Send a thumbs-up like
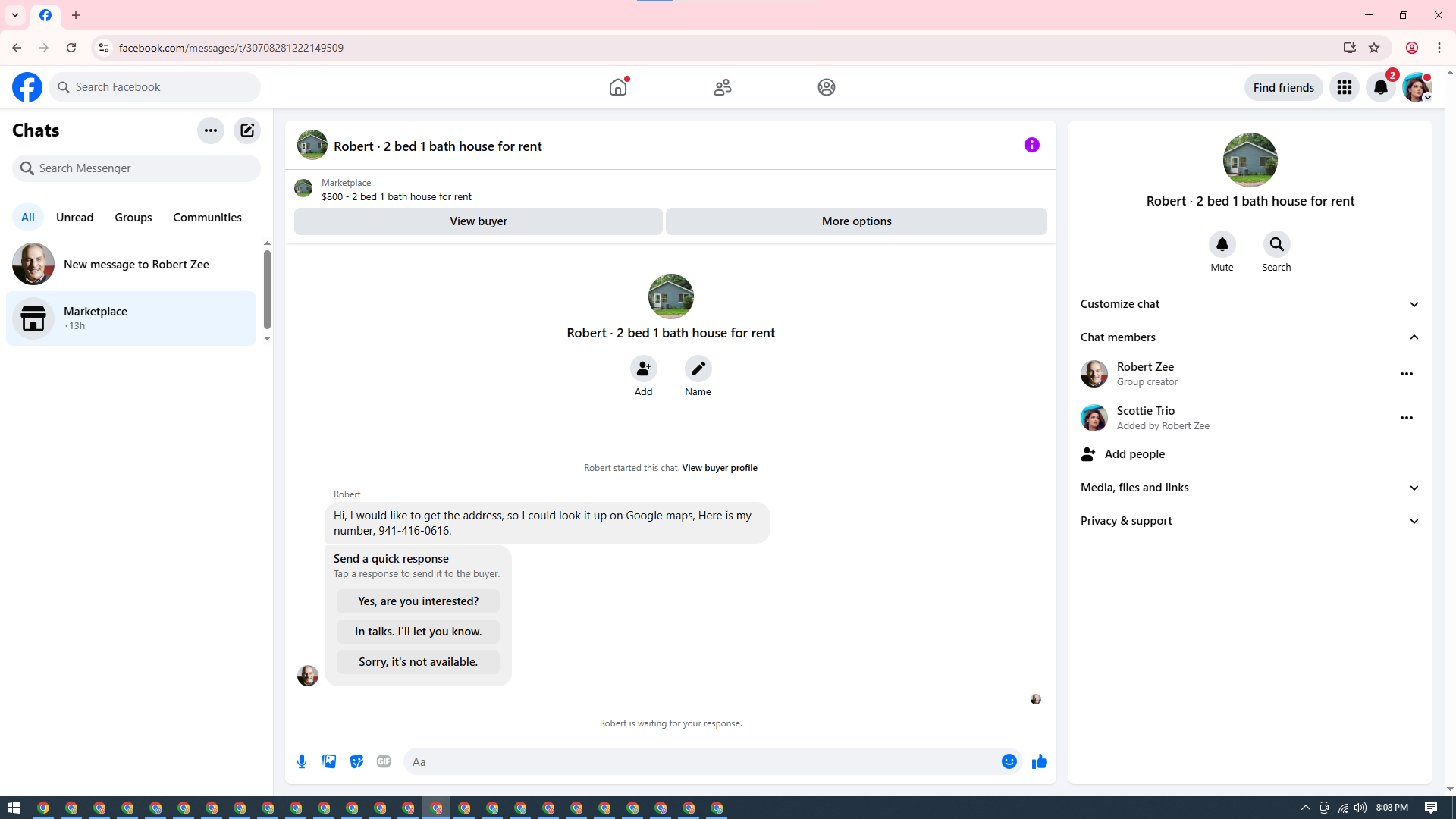 1039,761
